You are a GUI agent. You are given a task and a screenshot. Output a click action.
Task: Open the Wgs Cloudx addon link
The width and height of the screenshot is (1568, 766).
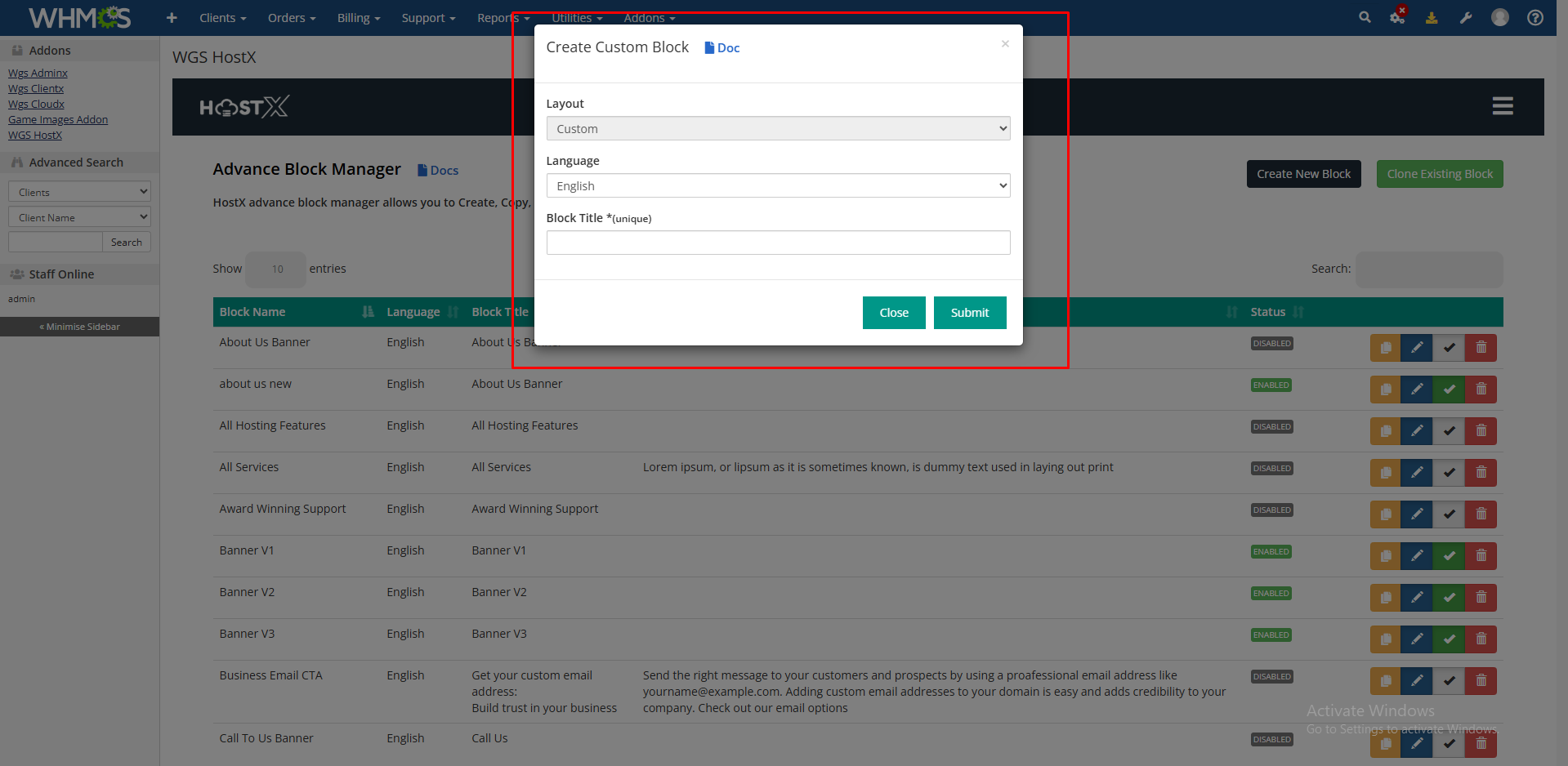(x=36, y=105)
